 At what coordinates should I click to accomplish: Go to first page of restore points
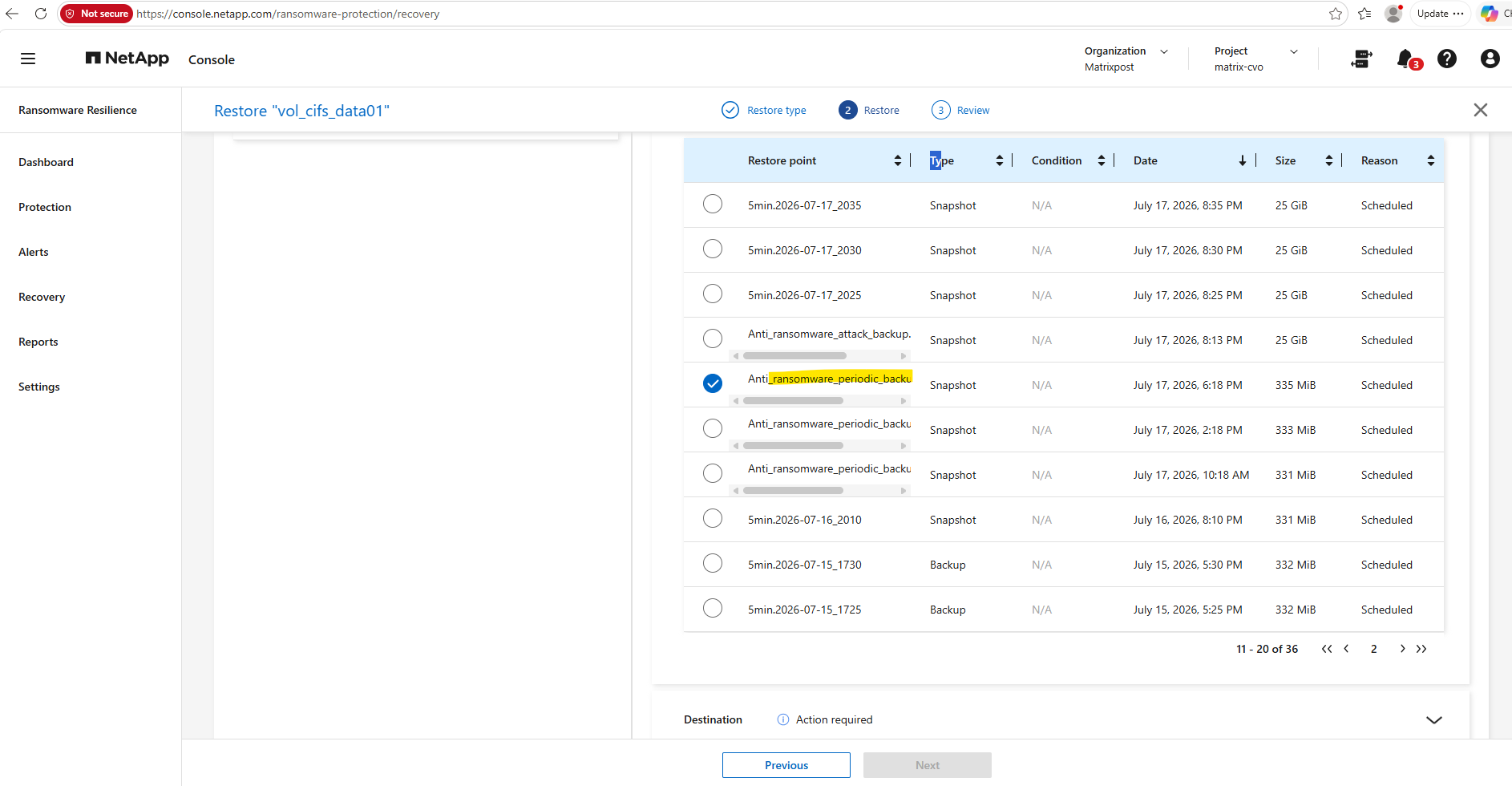tap(1327, 649)
